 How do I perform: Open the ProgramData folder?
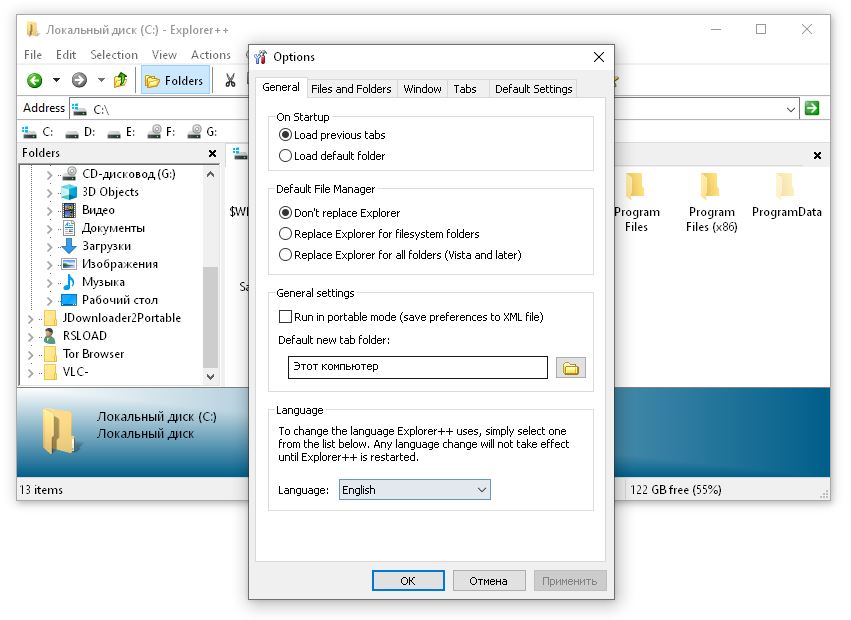point(786,195)
